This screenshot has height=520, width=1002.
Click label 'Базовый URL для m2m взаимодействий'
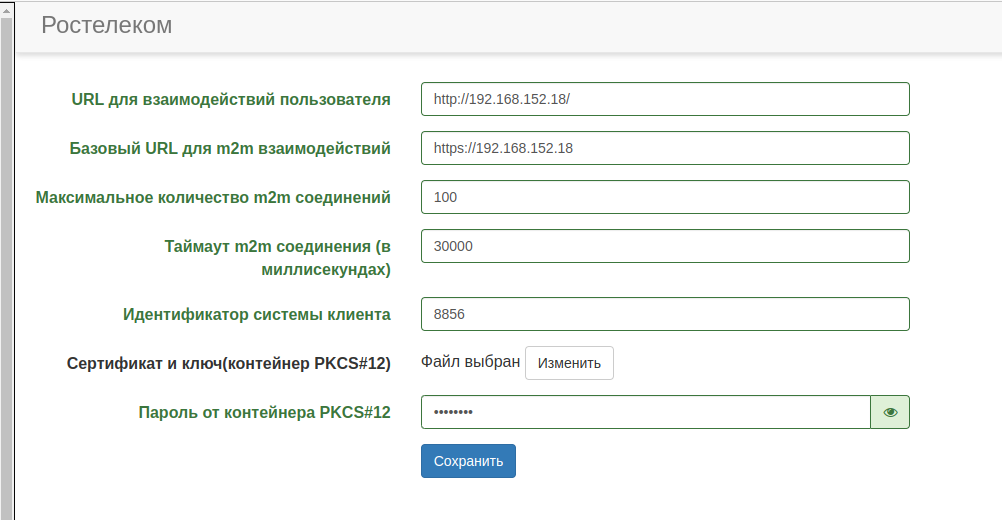(230, 148)
